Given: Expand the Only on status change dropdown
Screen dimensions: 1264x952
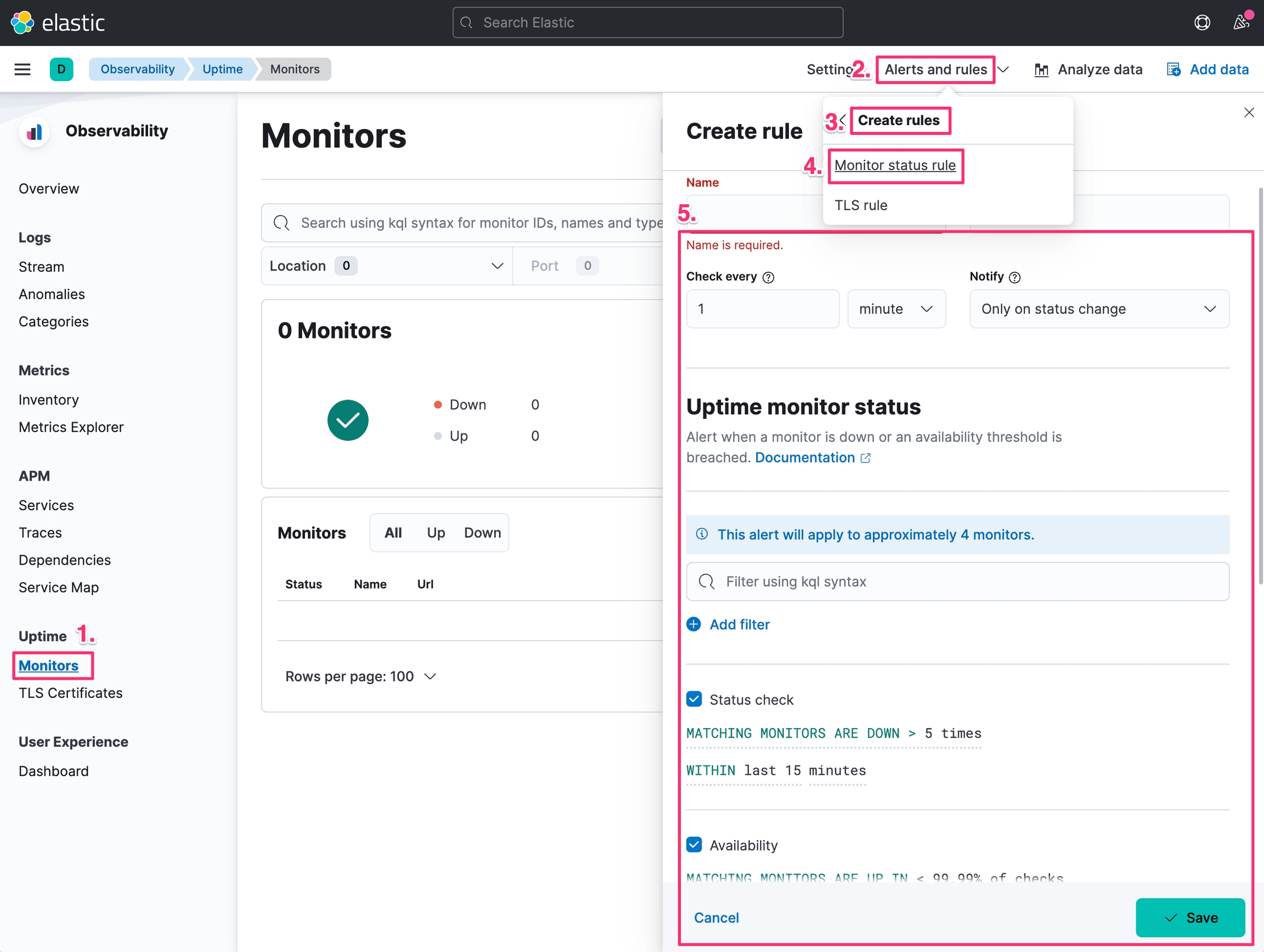Looking at the screenshot, I should [1098, 309].
